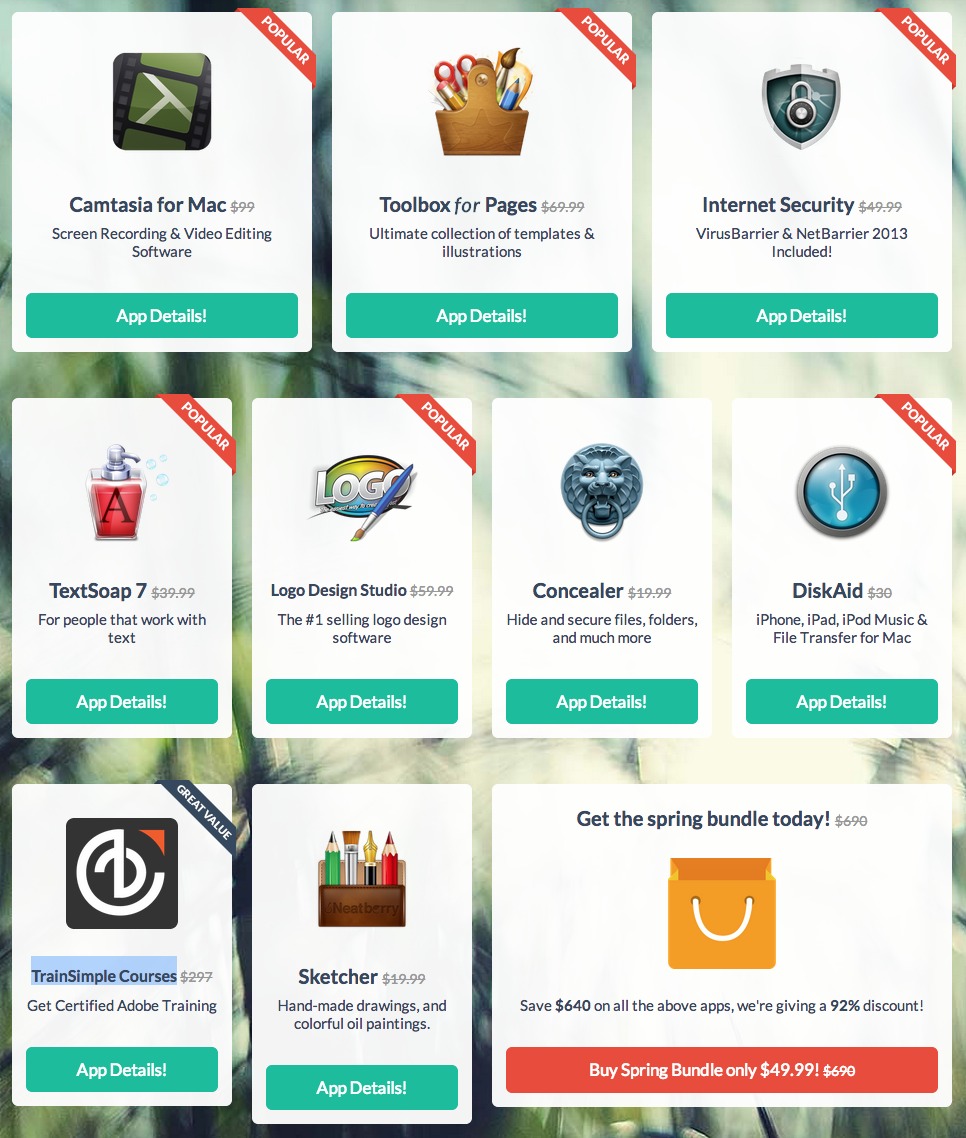Click the Internet Security padlock shield icon
This screenshot has height=1138, width=966.
(801, 106)
